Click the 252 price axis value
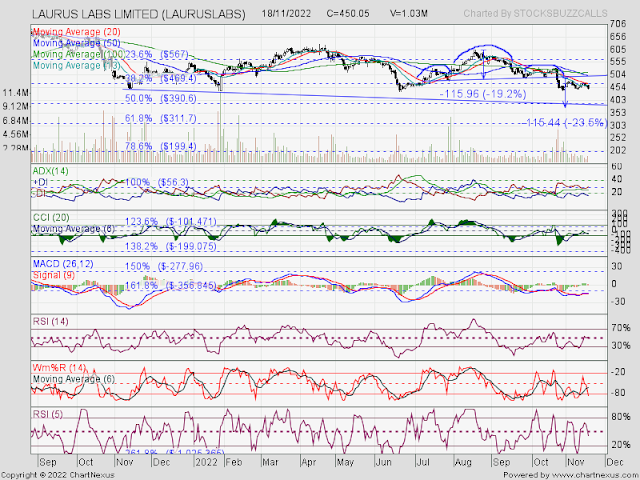The height and width of the screenshot is (480, 640). (x=618, y=138)
